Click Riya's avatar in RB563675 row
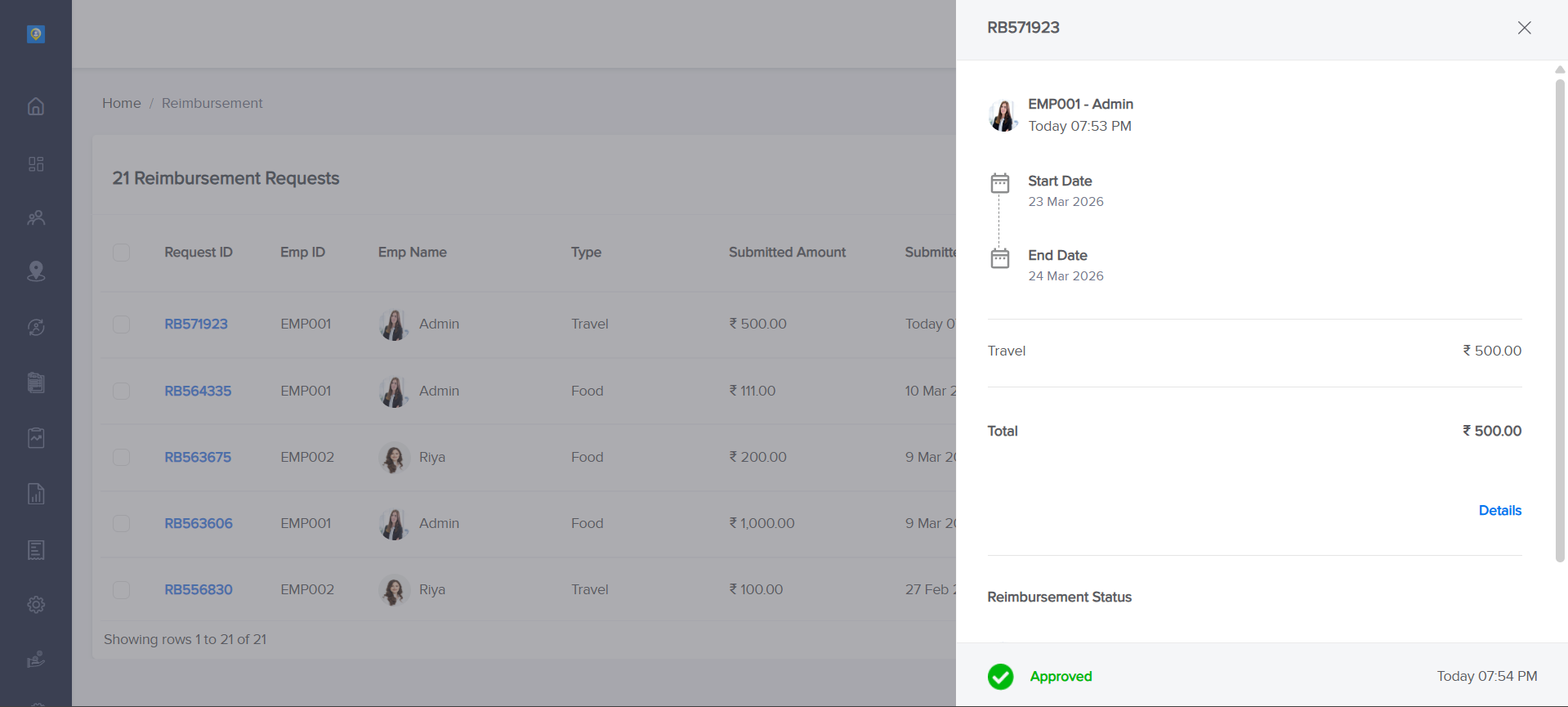 (x=394, y=458)
